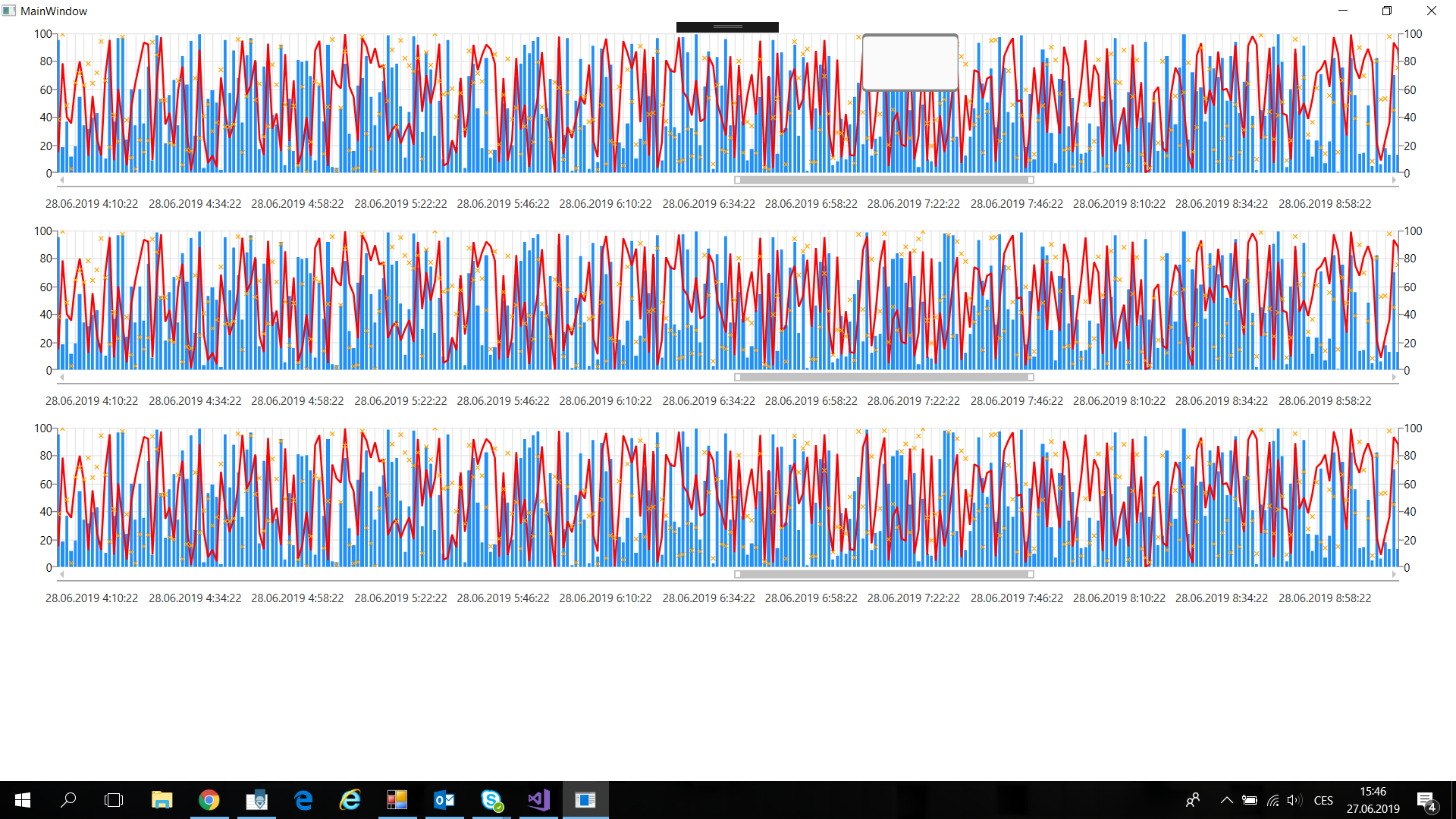Open Outlook from the taskbar
1456x819 pixels.
pyautogui.click(x=444, y=799)
